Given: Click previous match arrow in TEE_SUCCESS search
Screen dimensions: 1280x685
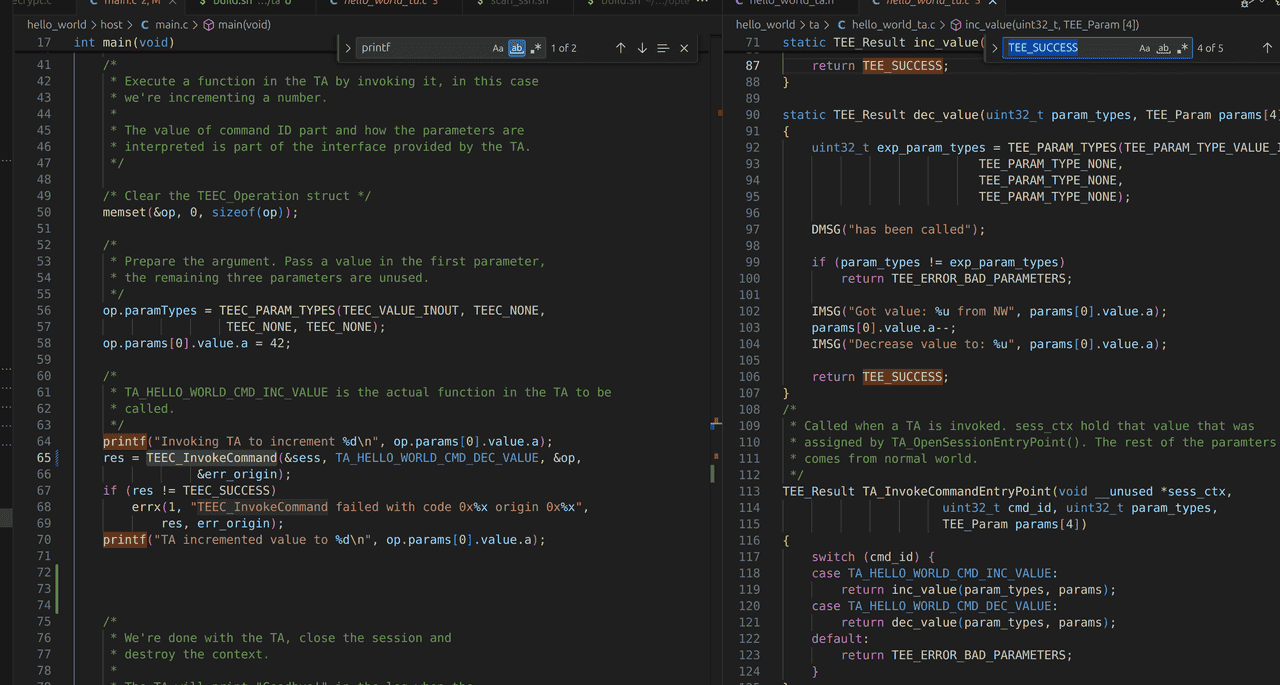Looking at the screenshot, I should click(1267, 48).
